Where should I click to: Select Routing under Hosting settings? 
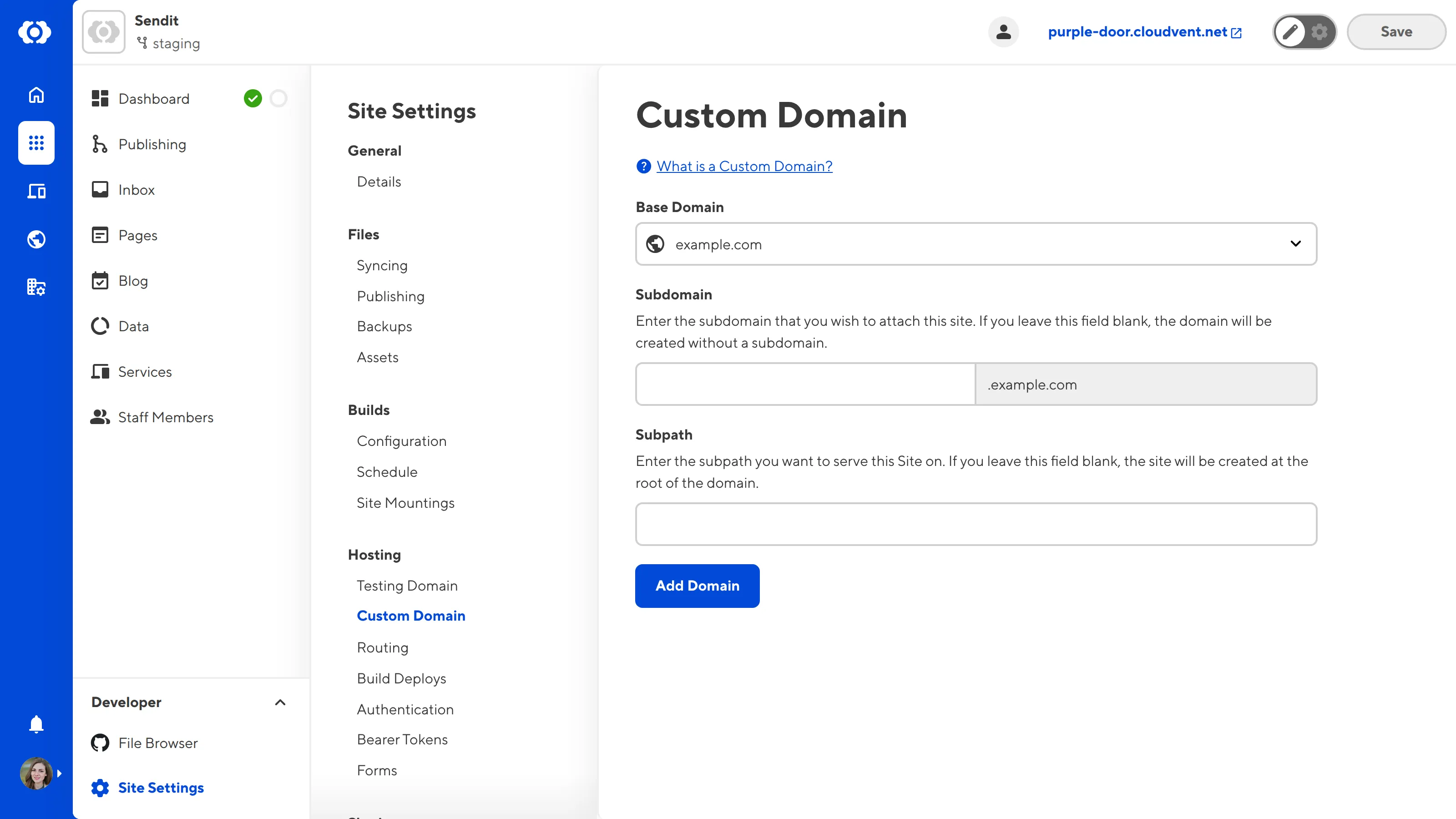tap(382, 647)
